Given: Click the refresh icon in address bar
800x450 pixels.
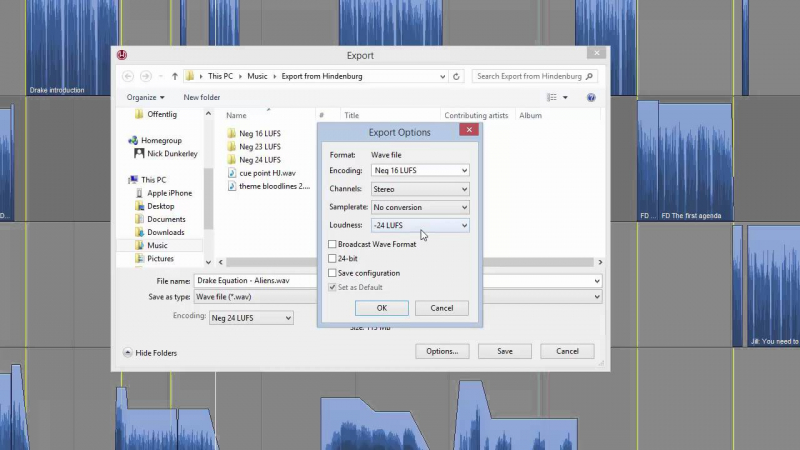Looking at the screenshot, I should [457, 76].
